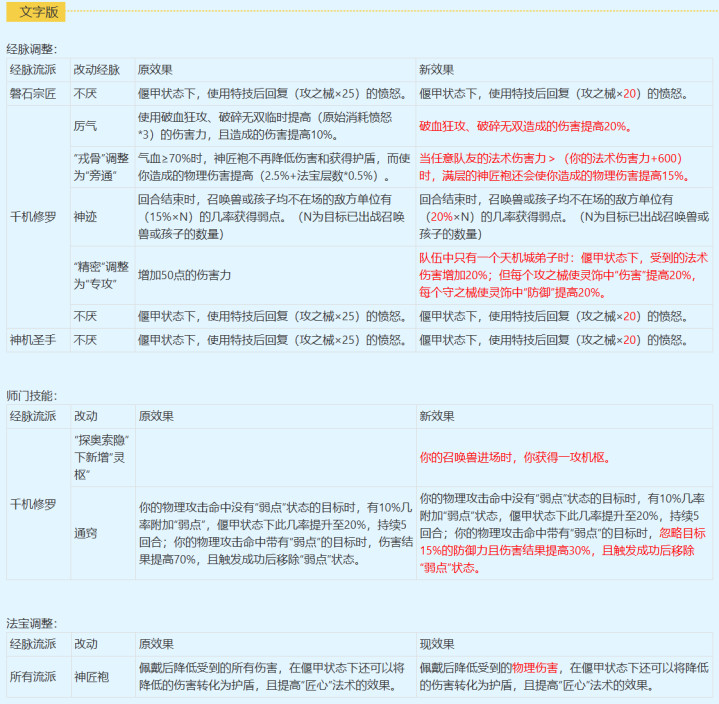The image size is (719, 704).
Task: Click the "探奥索隐"下新增"灵枢" cell
Action: click(101, 457)
